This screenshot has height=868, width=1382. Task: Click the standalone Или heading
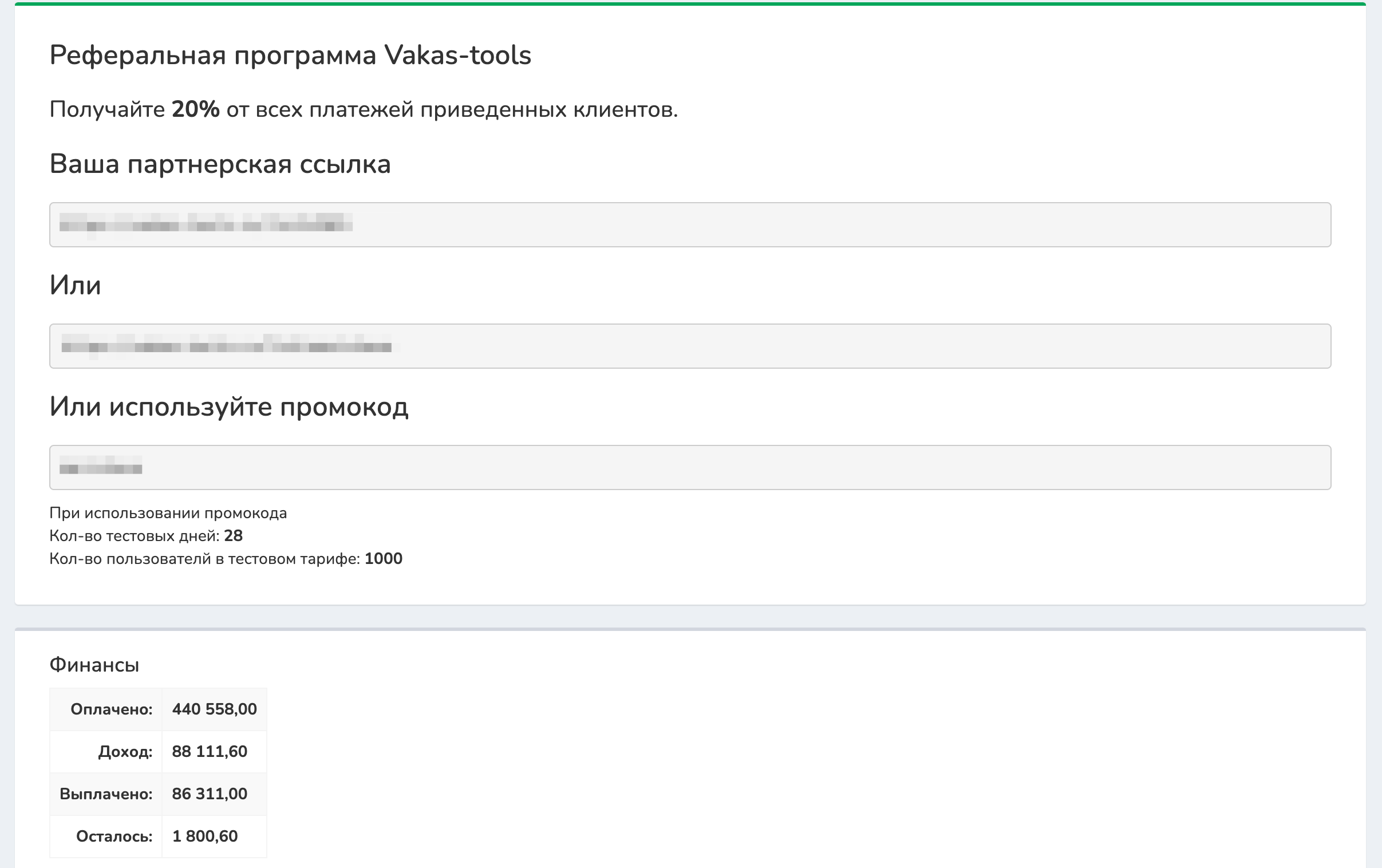pyautogui.click(x=75, y=285)
